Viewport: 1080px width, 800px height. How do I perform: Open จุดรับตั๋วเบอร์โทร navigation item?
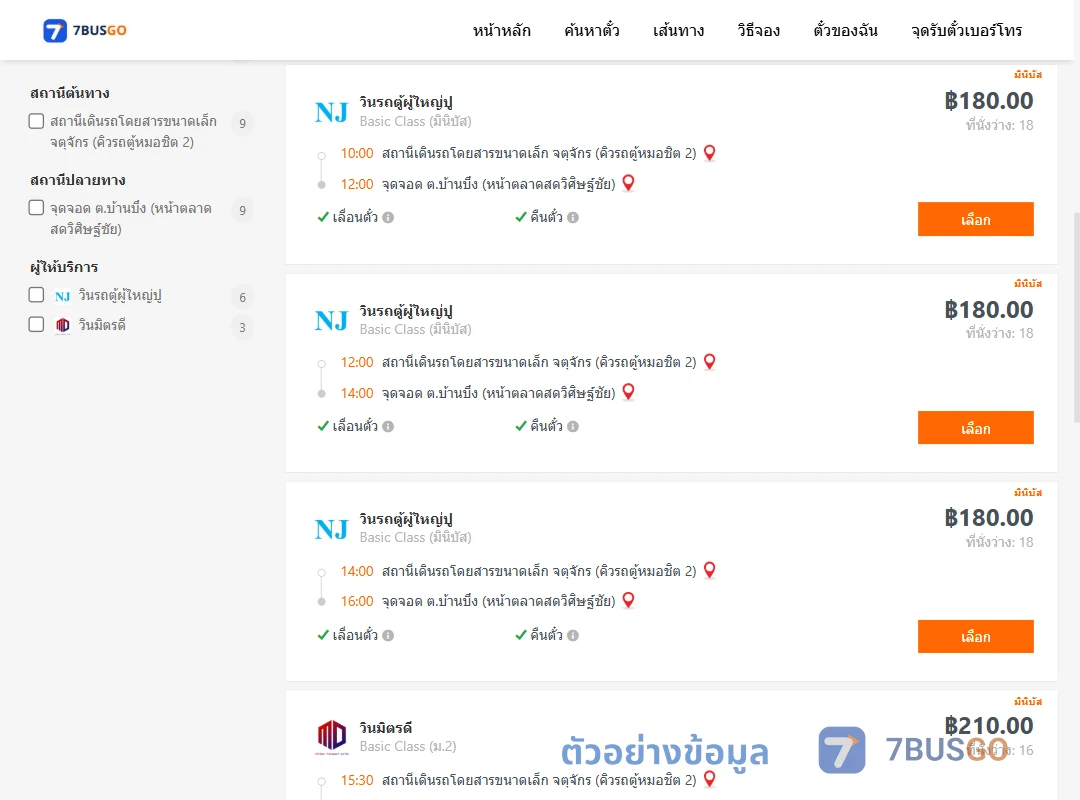[x=966, y=30]
